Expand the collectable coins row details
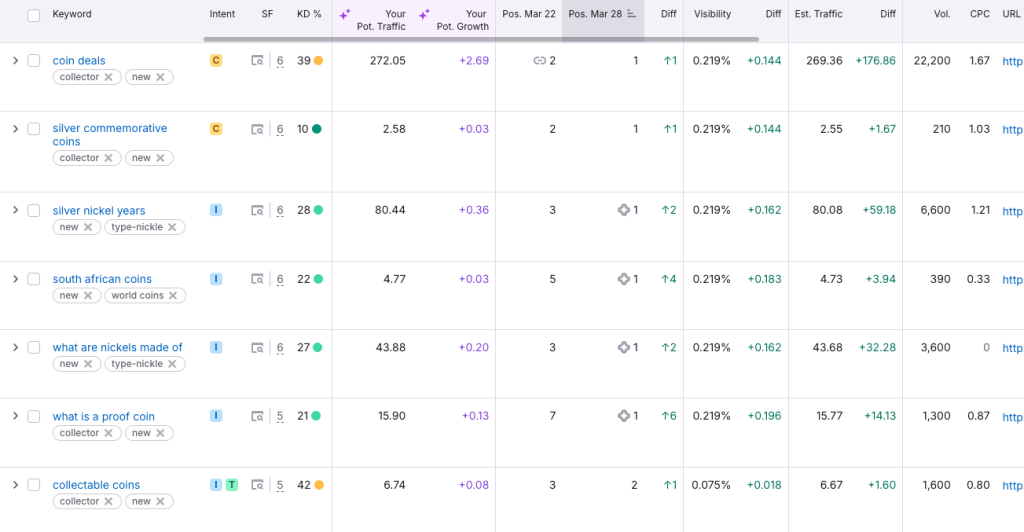The width and height of the screenshot is (1024, 532). point(15,485)
